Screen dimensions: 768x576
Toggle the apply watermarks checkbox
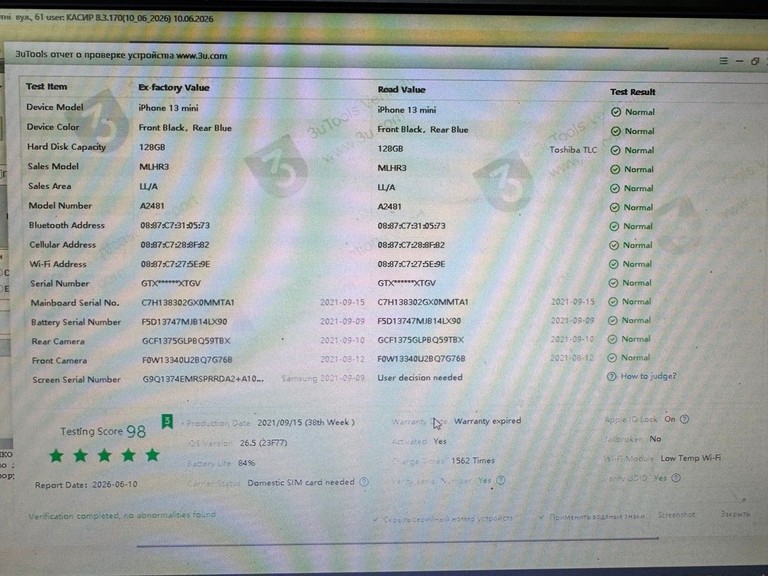coord(541,517)
